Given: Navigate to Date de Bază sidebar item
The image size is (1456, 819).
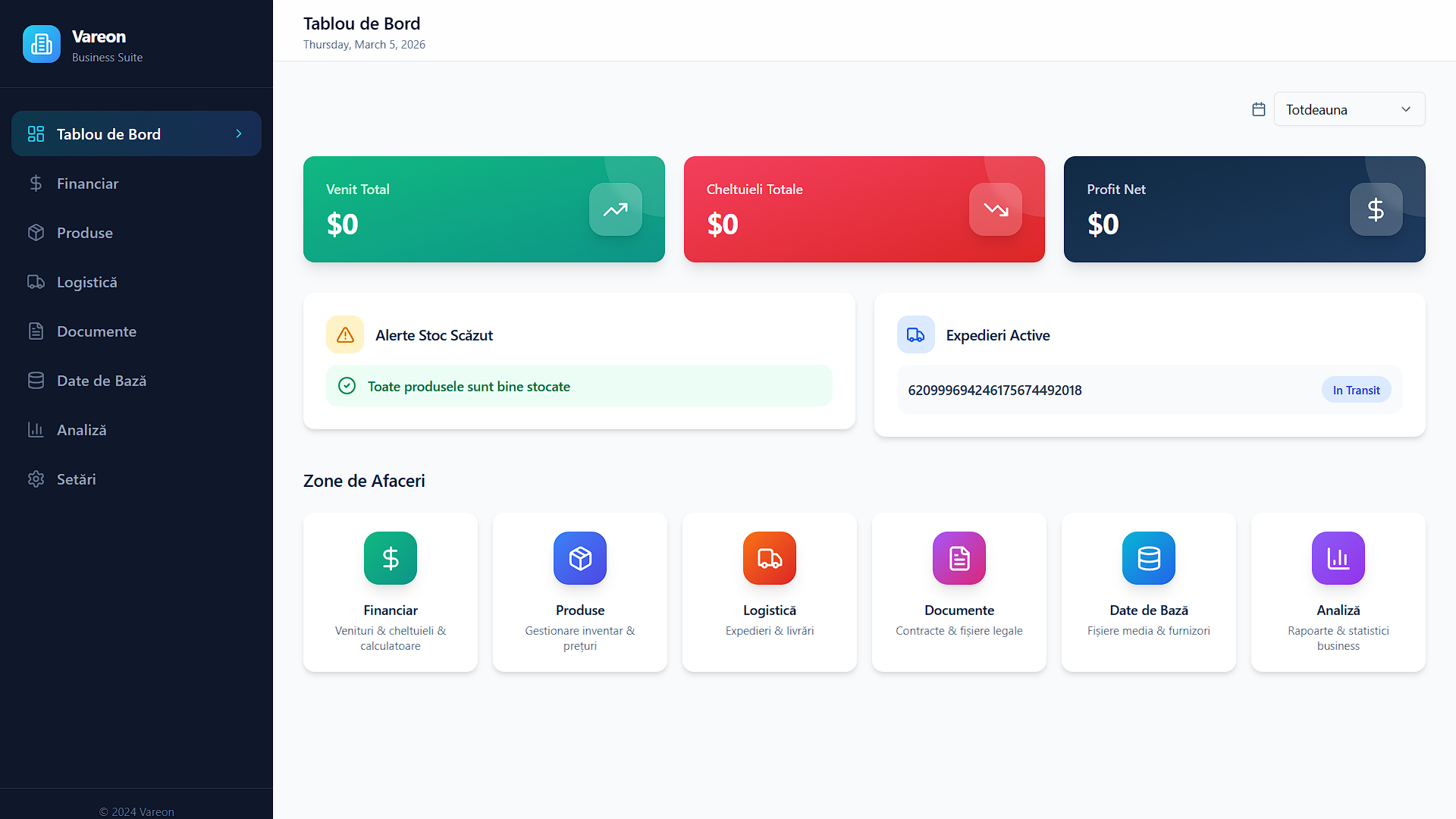Looking at the screenshot, I should pyautogui.click(x=136, y=381).
